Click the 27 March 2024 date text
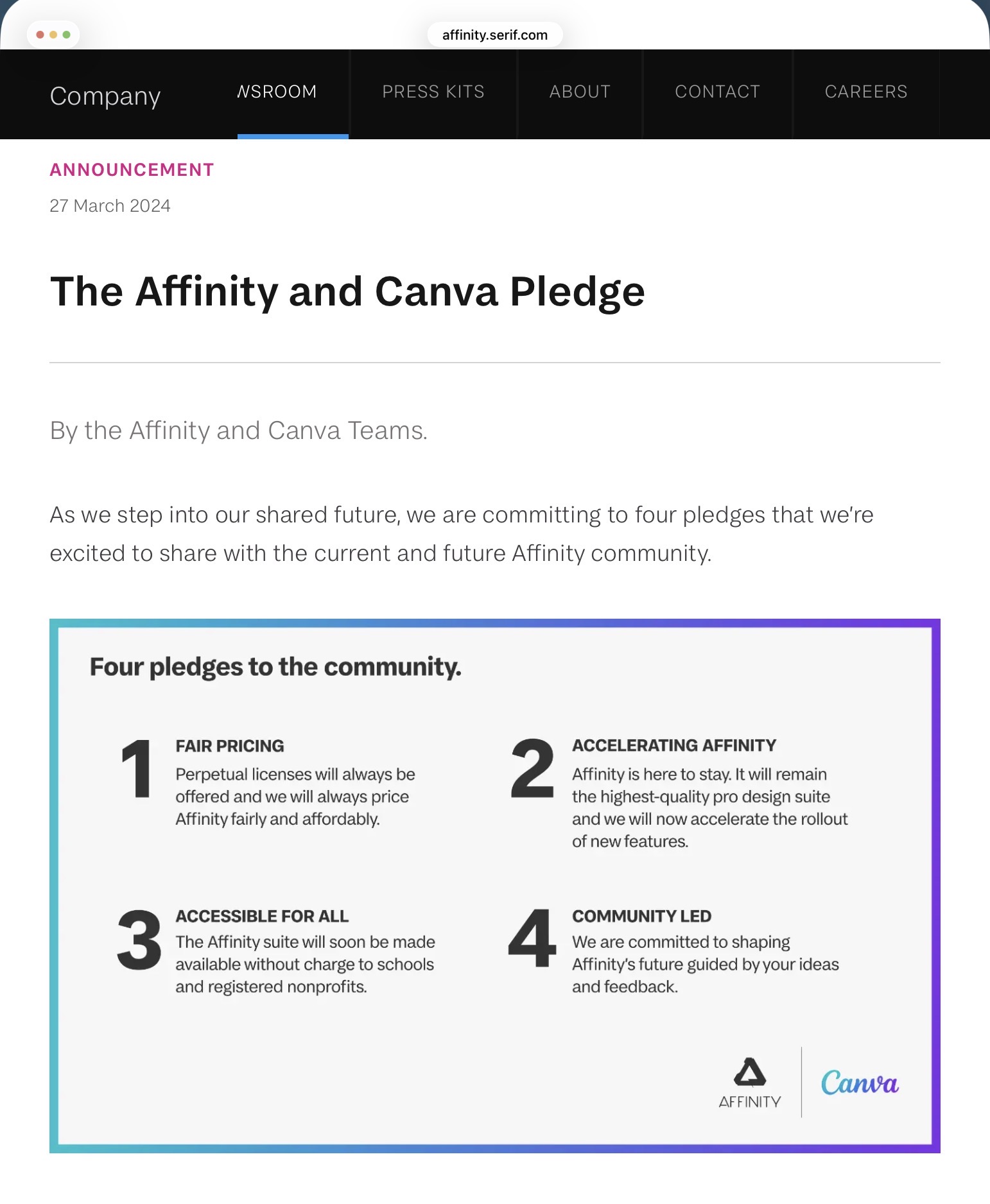The image size is (990, 1204). click(x=110, y=205)
